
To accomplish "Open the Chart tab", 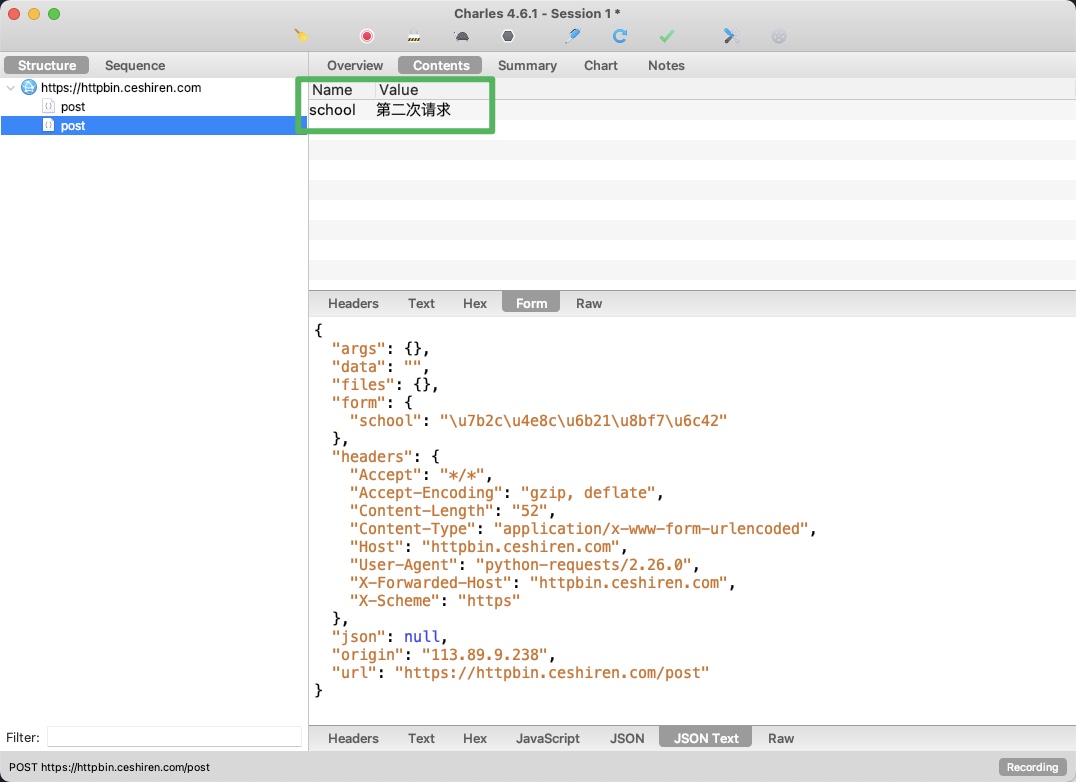I will 600,65.
